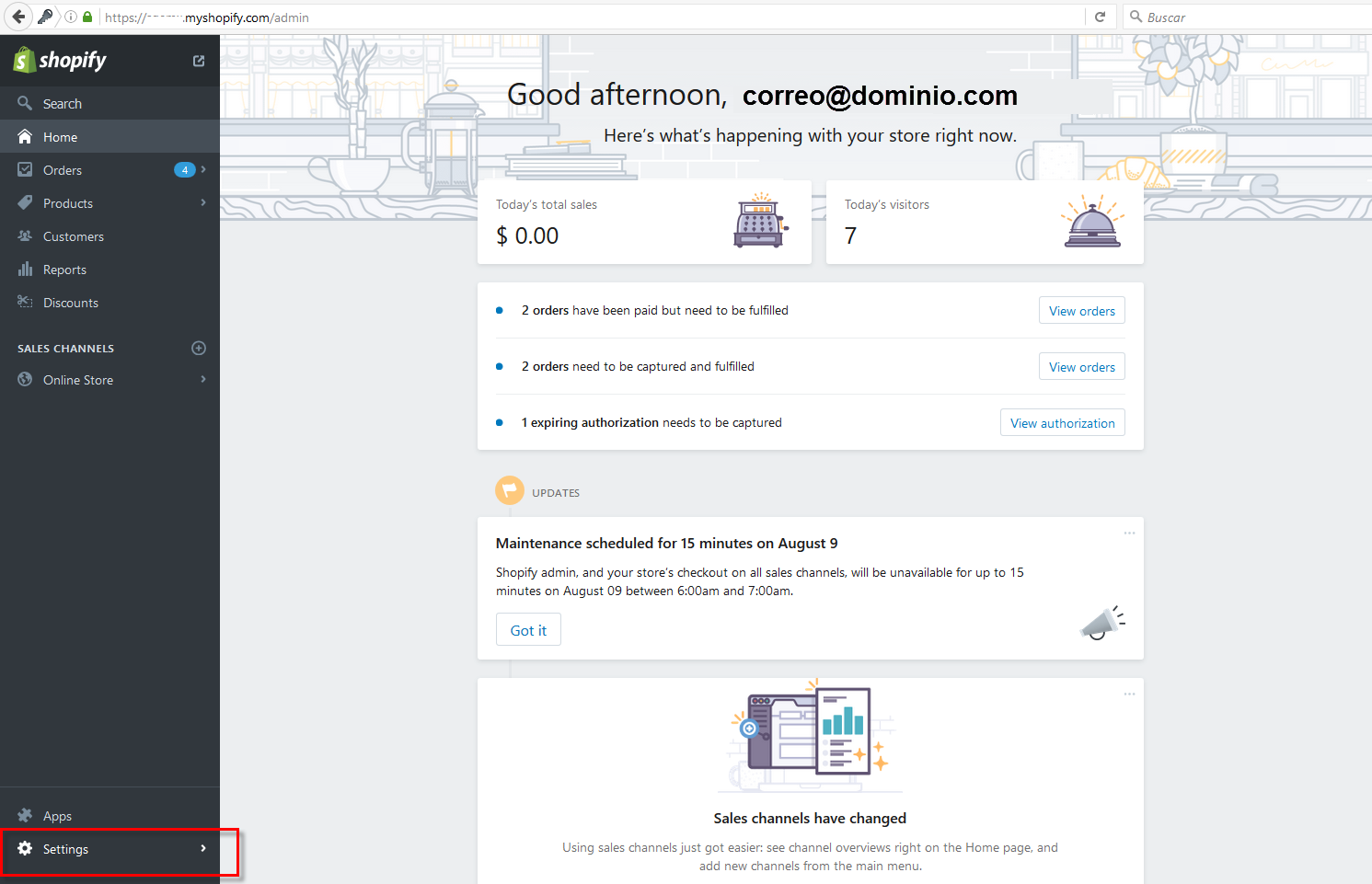Click Today's visitors card
The height and width of the screenshot is (884, 1372).
985,222
